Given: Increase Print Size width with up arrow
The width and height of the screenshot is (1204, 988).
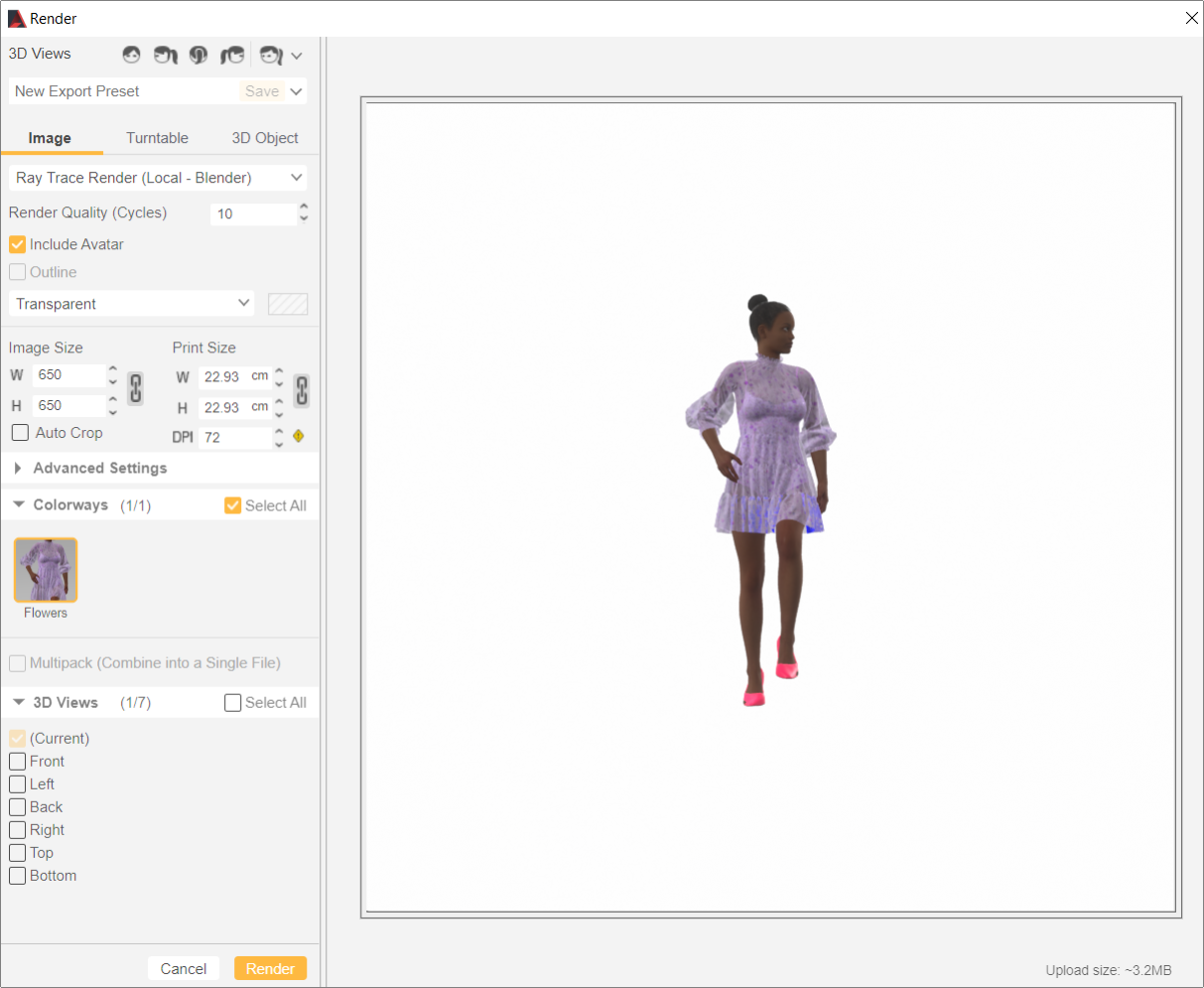Looking at the screenshot, I should point(279,371).
